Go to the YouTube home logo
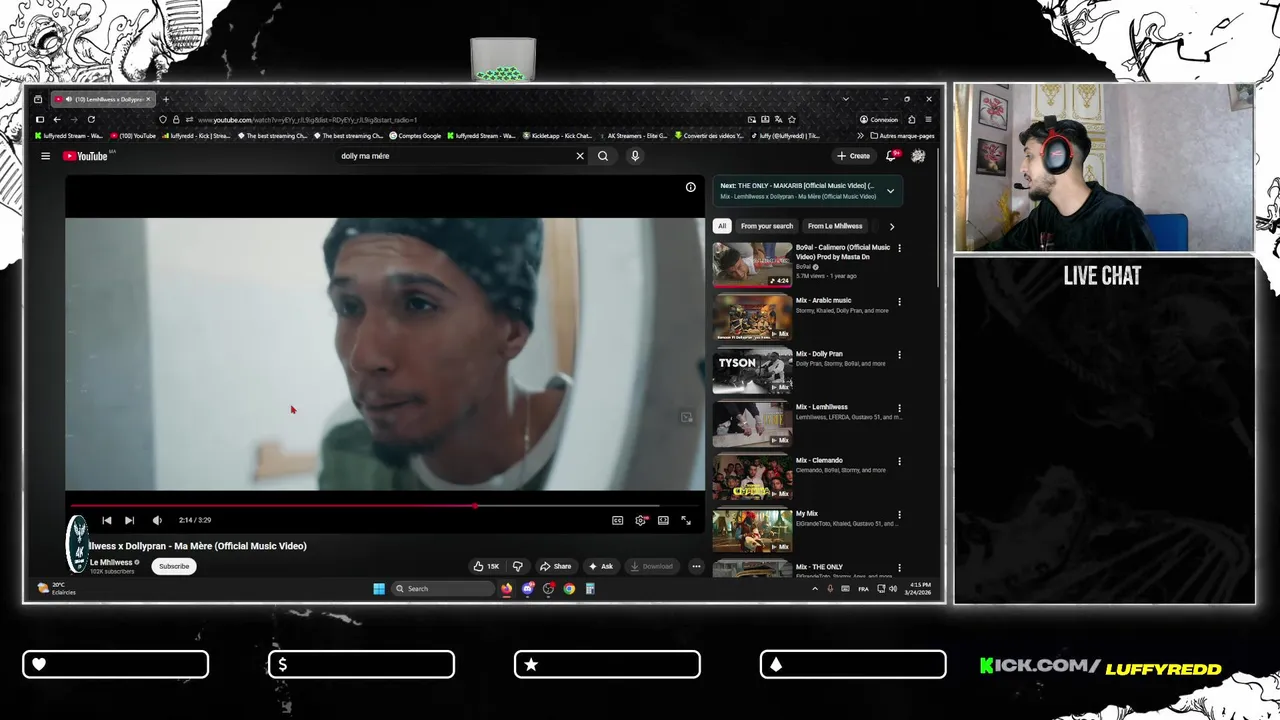This screenshot has height=720, width=1280. (86, 156)
